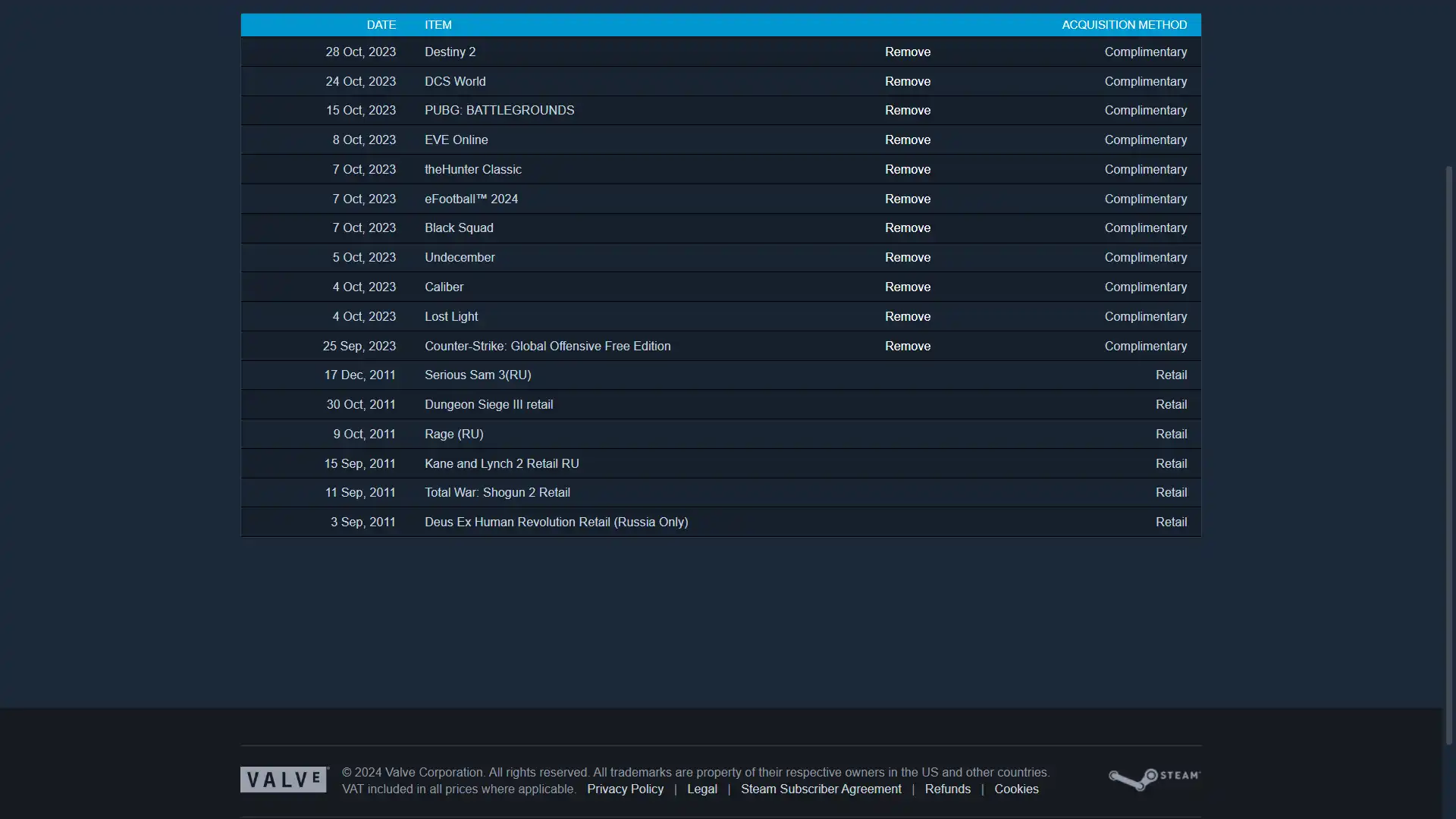Viewport: 1456px width, 819px height.
Task: Select Kane and Lynch 2 Retail RU
Action: click(x=502, y=463)
